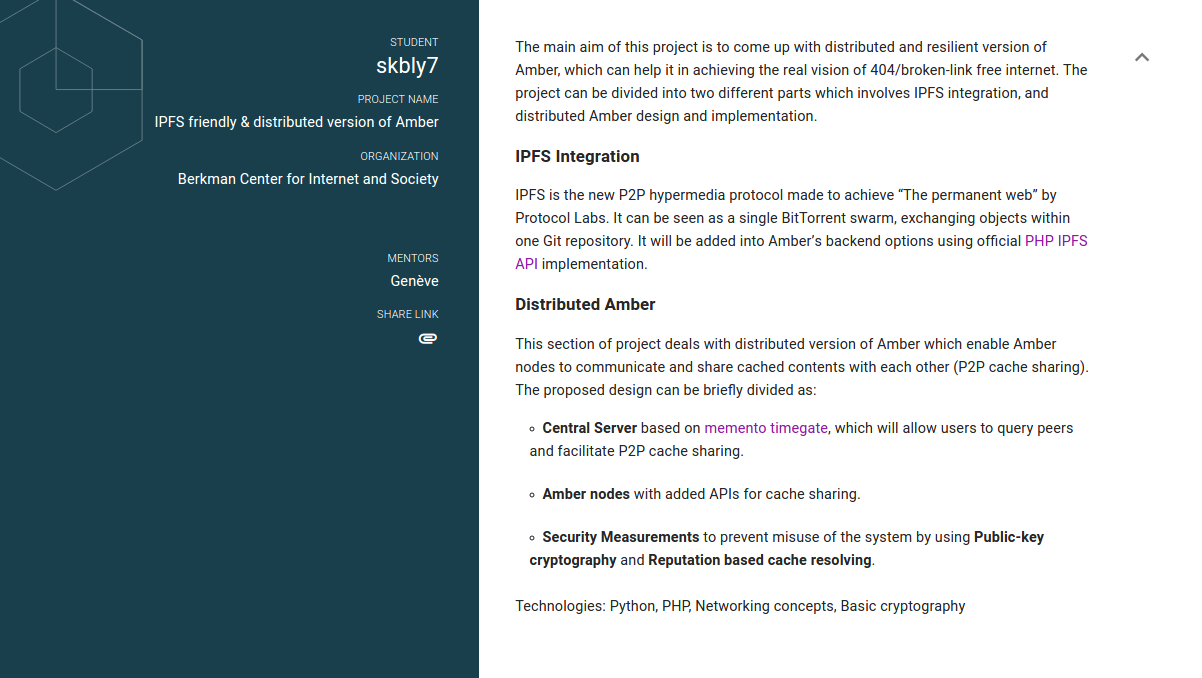Click Berkman Center for Internet and Society
1202x678 pixels.
pyautogui.click(x=308, y=179)
